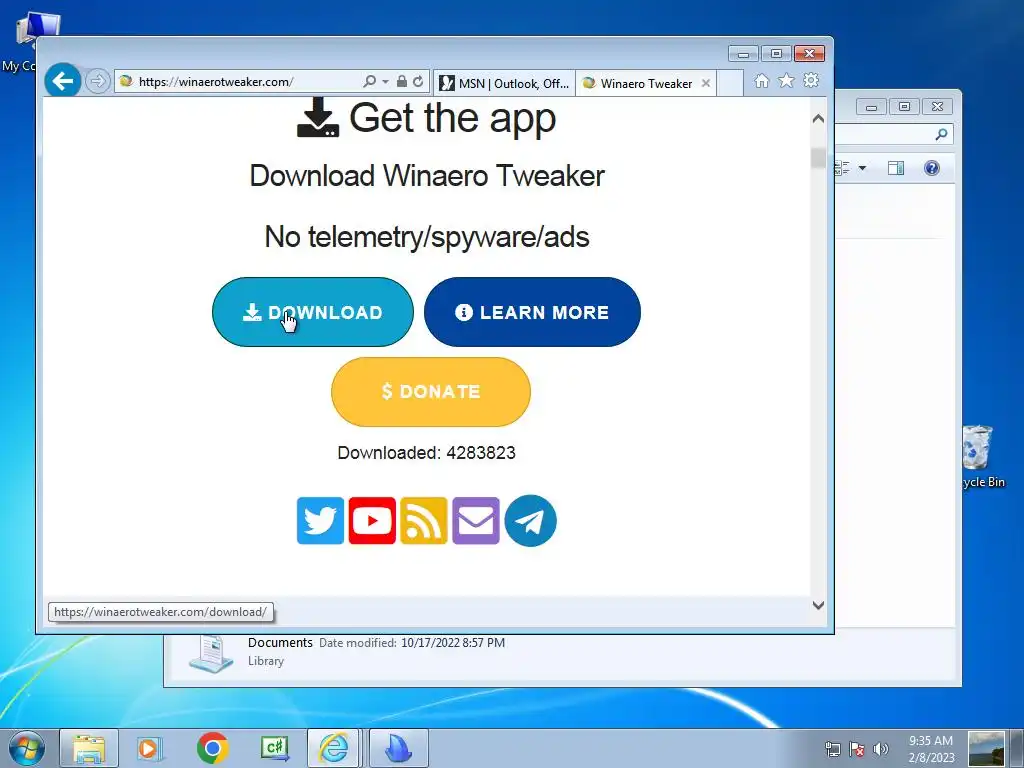Open Favorites star icon
Viewport: 1024px width, 768px height.
786,80
